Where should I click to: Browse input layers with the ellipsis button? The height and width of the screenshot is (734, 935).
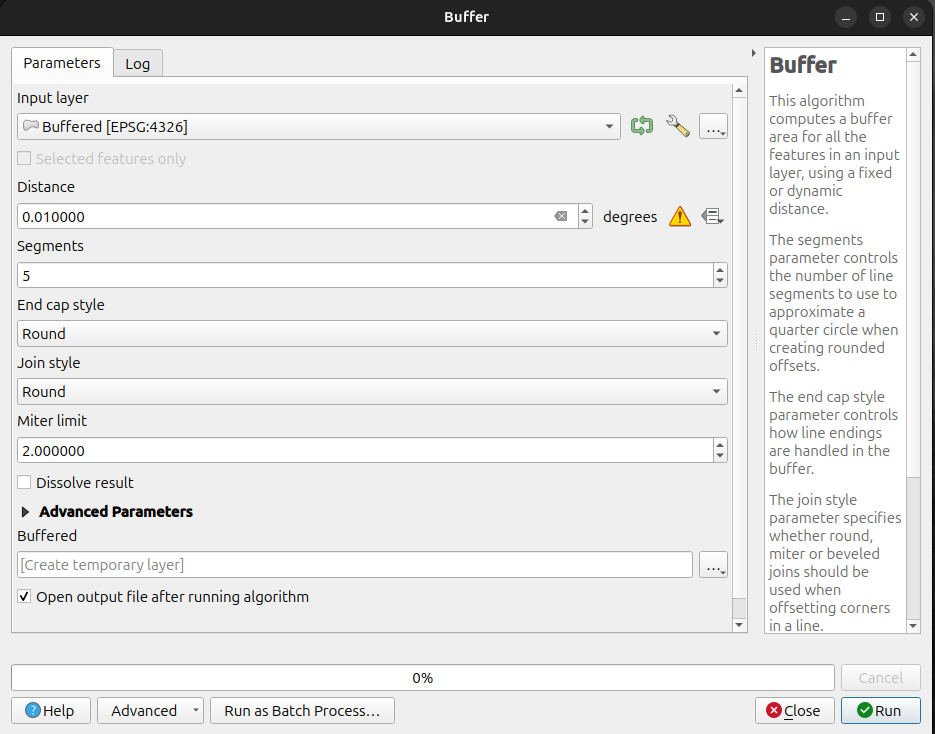tap(713, 126)
